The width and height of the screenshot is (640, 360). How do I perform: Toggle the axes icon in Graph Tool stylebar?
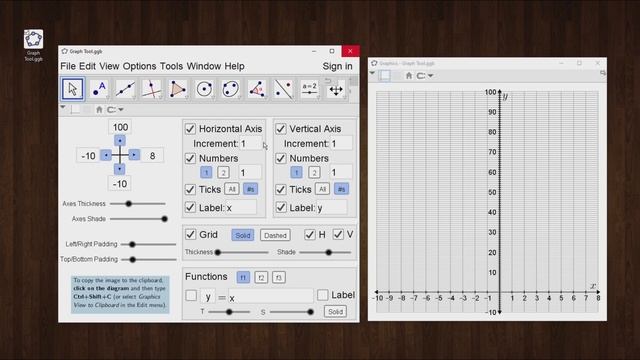pos(75,109)
